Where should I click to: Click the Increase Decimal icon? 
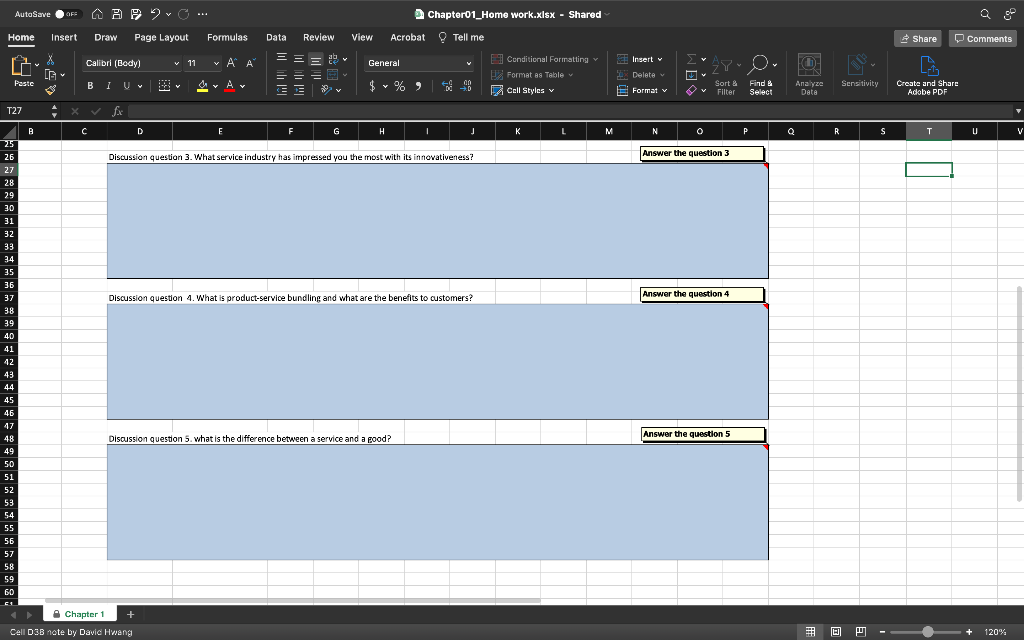[447, 86]
